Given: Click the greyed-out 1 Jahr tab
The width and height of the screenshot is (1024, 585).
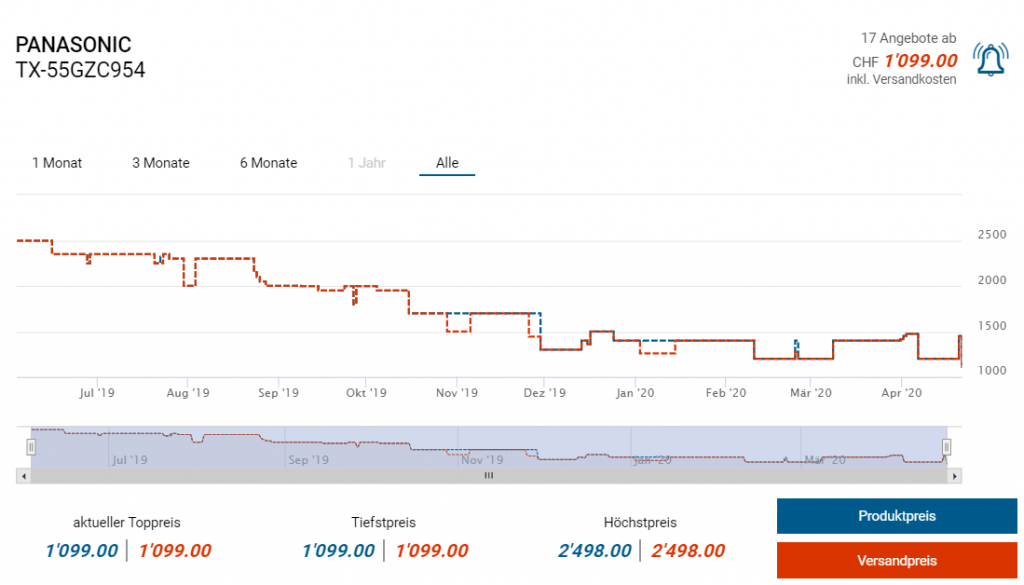Looking at the screenshot, I should [366, 163].
